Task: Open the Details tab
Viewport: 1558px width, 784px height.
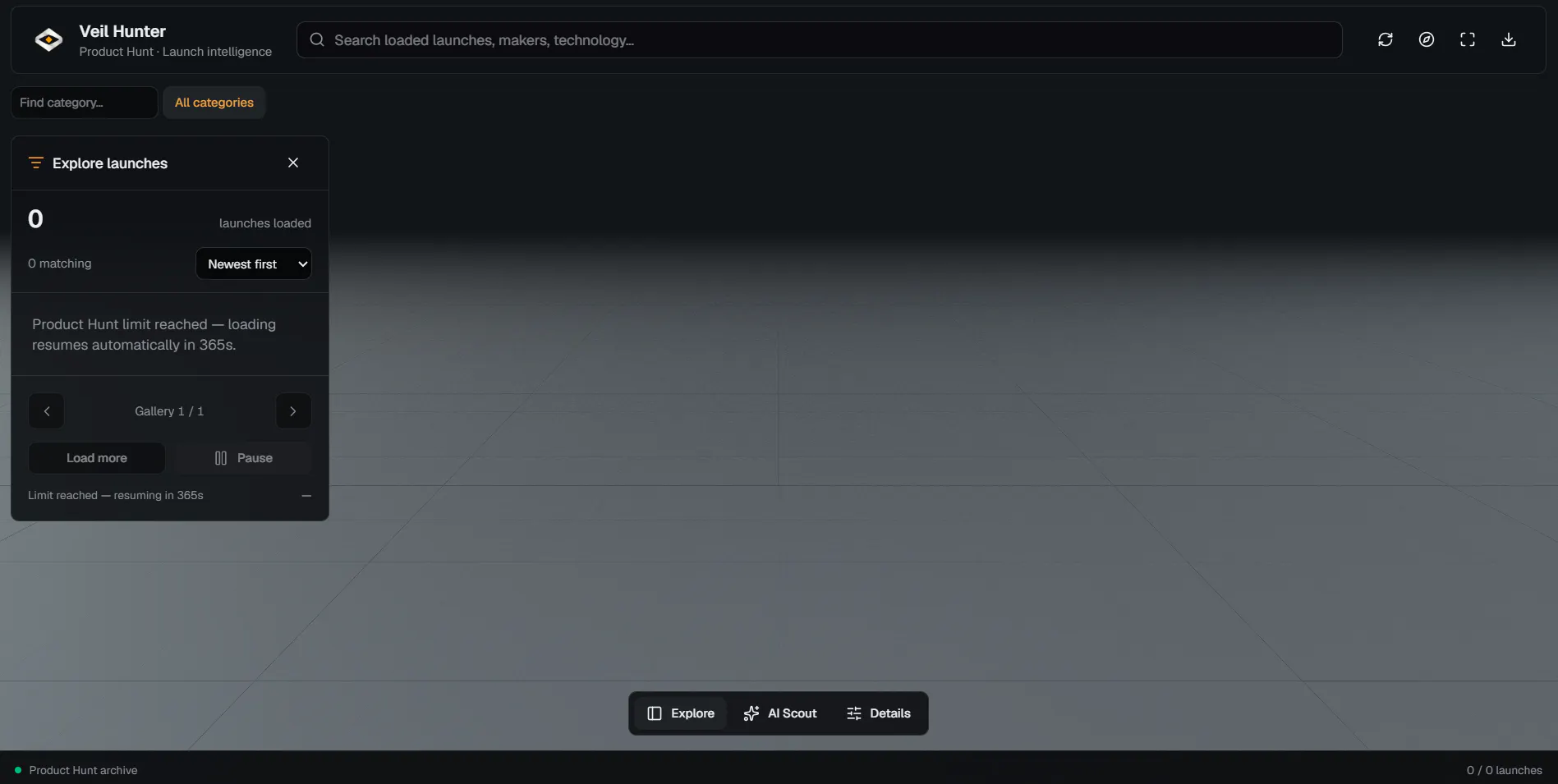Action: [x=879, y=713]
